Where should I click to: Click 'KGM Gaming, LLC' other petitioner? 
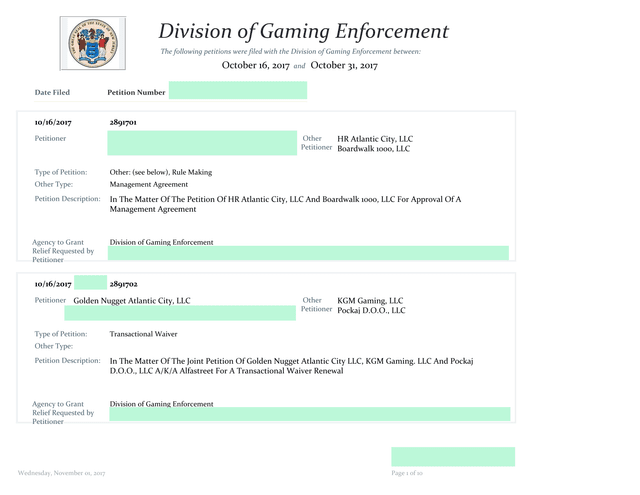tap(370, 301)
